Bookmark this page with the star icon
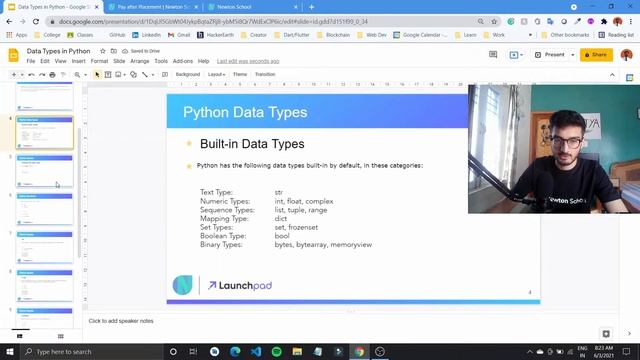The width and height of the screenshot is (640, 360). [x=494, y=21]
